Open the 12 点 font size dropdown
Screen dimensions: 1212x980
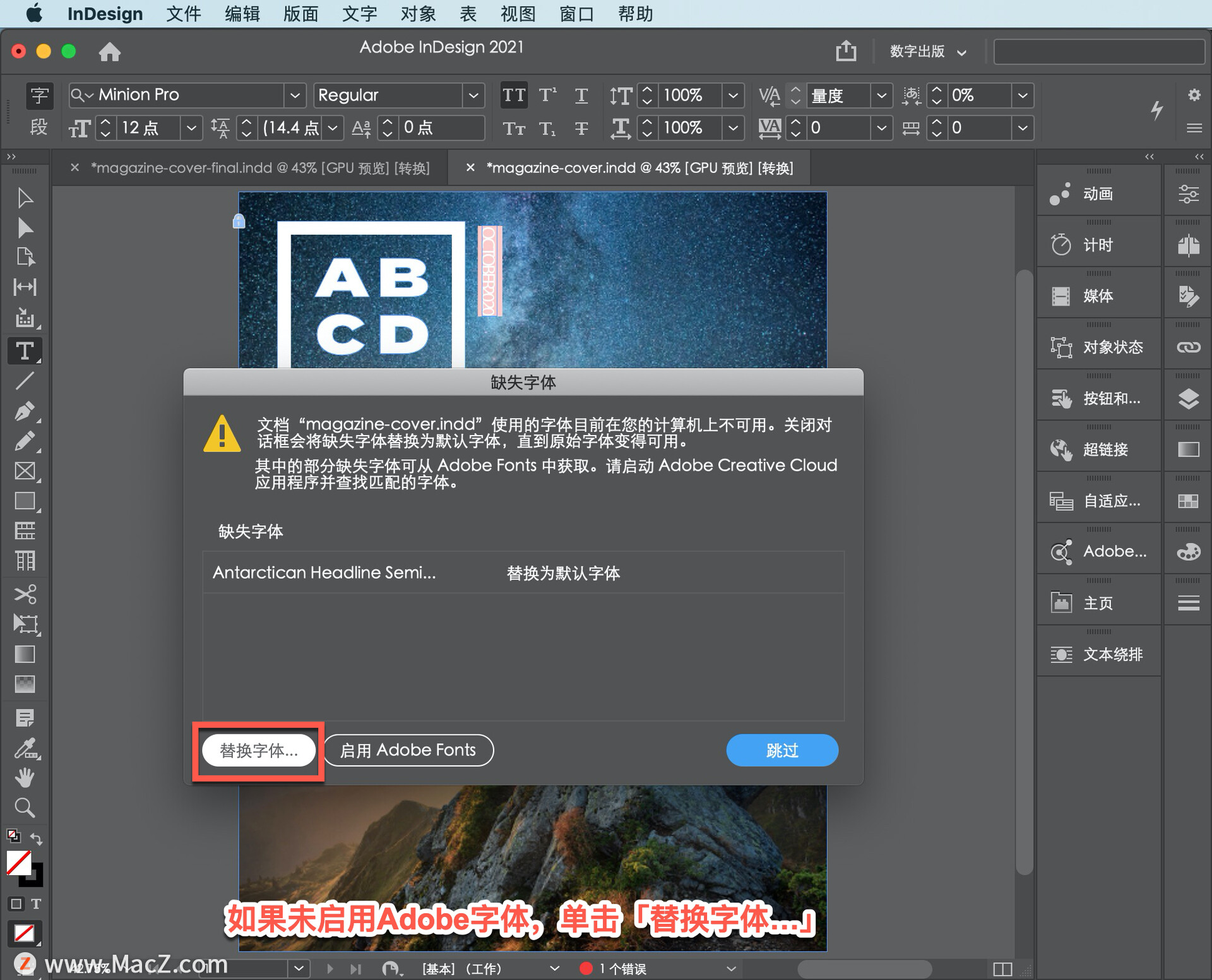191,128
